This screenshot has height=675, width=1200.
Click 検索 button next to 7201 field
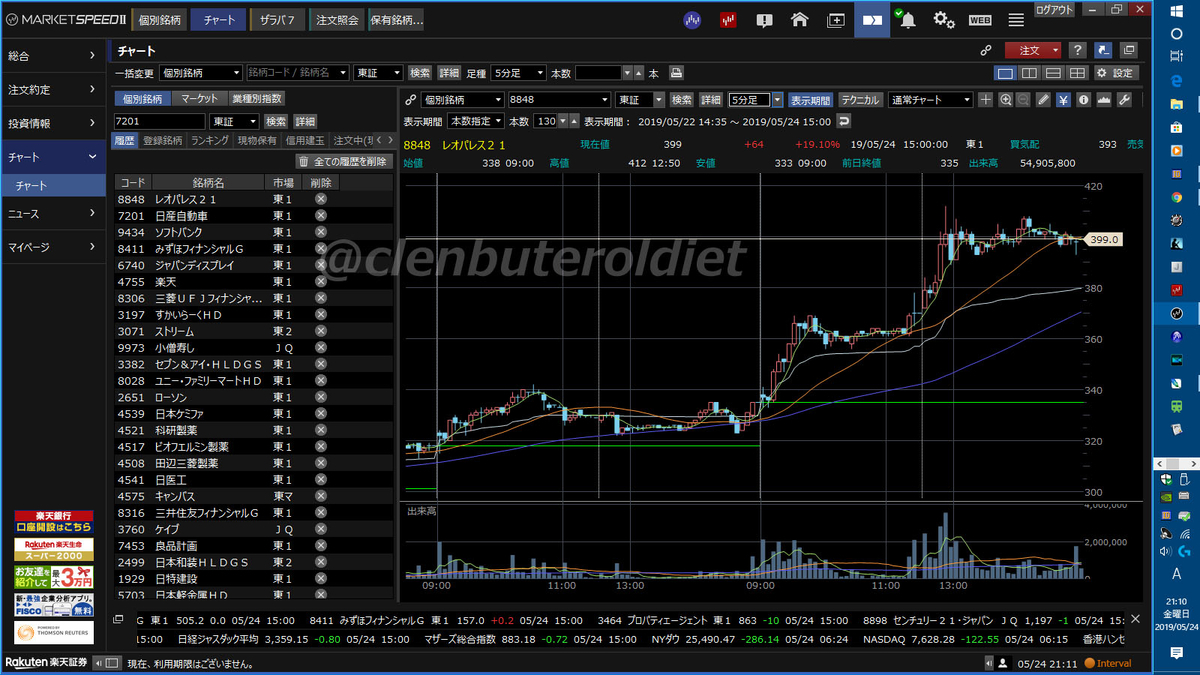[x=274, y=121]
